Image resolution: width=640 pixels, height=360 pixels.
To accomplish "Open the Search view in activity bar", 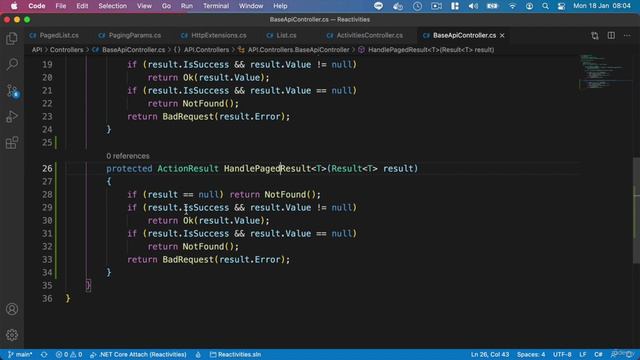I will click(x=12, y=64).
